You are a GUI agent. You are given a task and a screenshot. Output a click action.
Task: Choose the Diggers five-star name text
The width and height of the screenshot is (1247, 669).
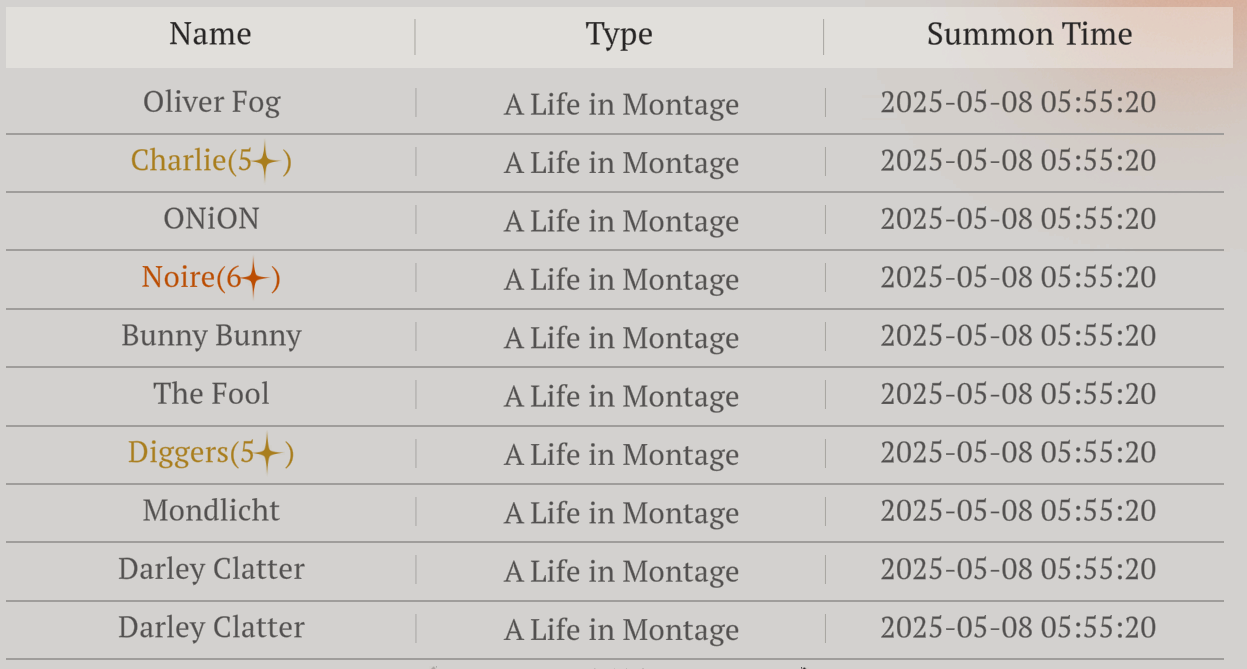coord(211,454)
